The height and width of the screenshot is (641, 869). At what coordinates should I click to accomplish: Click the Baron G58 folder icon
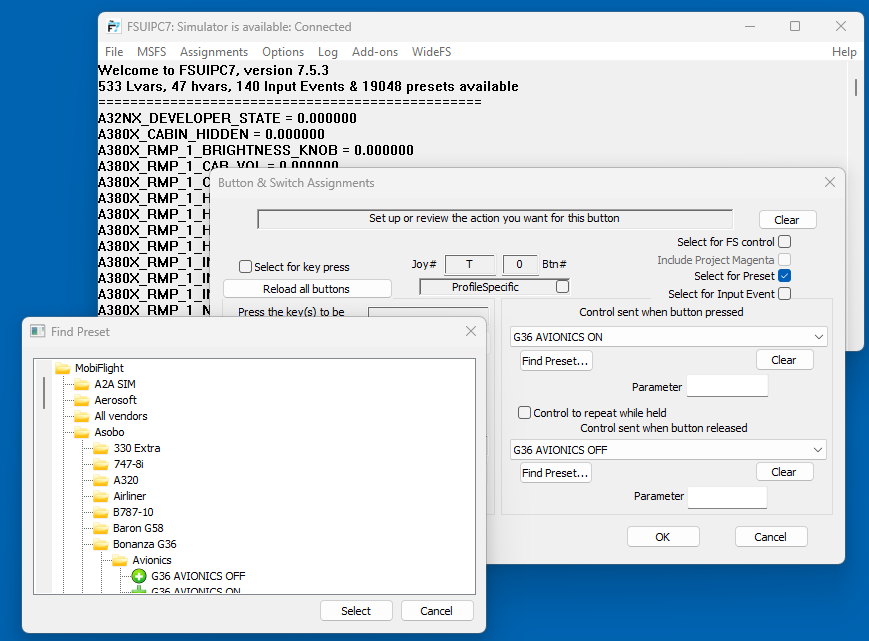[x=101, y=528]
